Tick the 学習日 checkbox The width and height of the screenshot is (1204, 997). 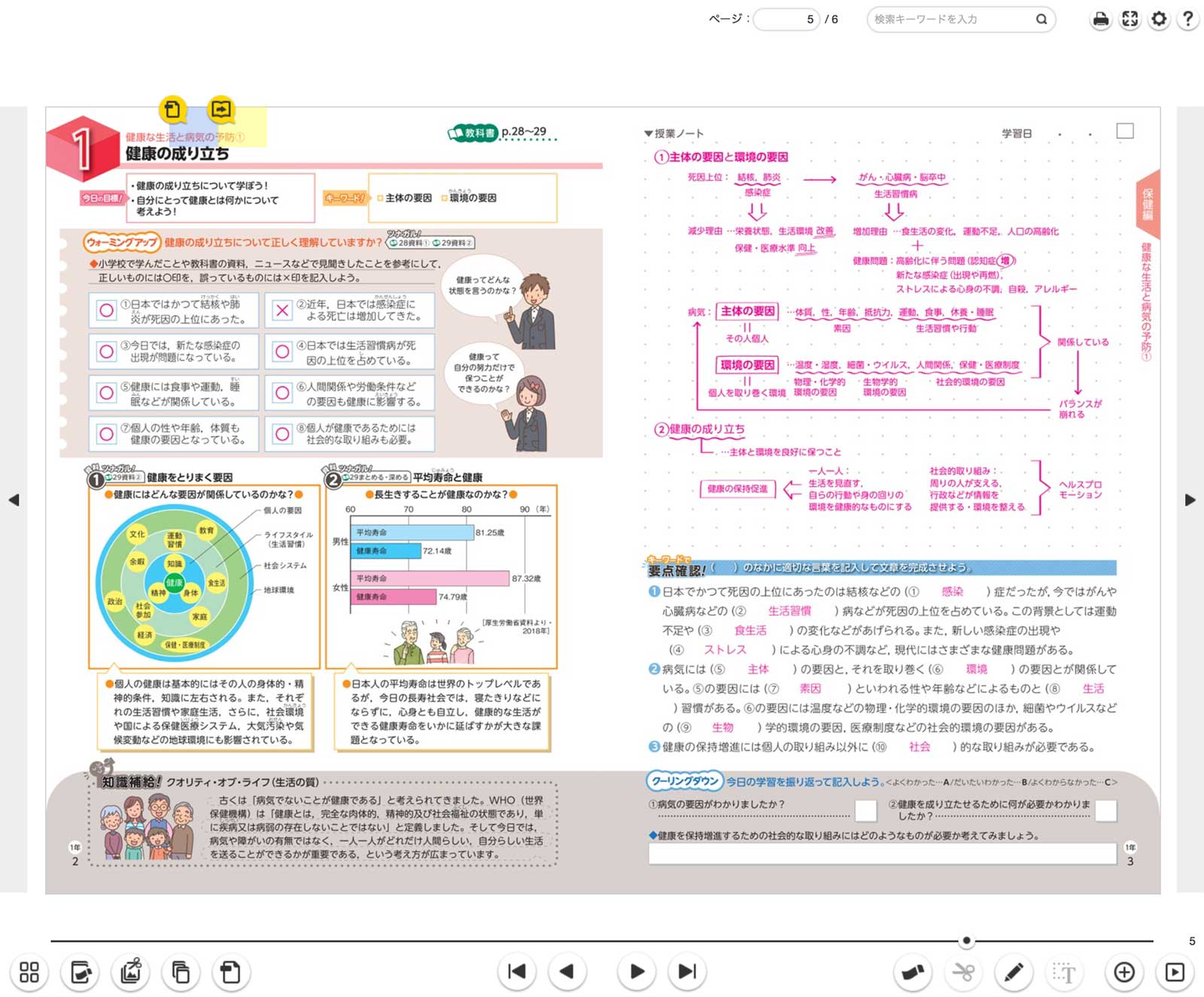(1125, 132)
